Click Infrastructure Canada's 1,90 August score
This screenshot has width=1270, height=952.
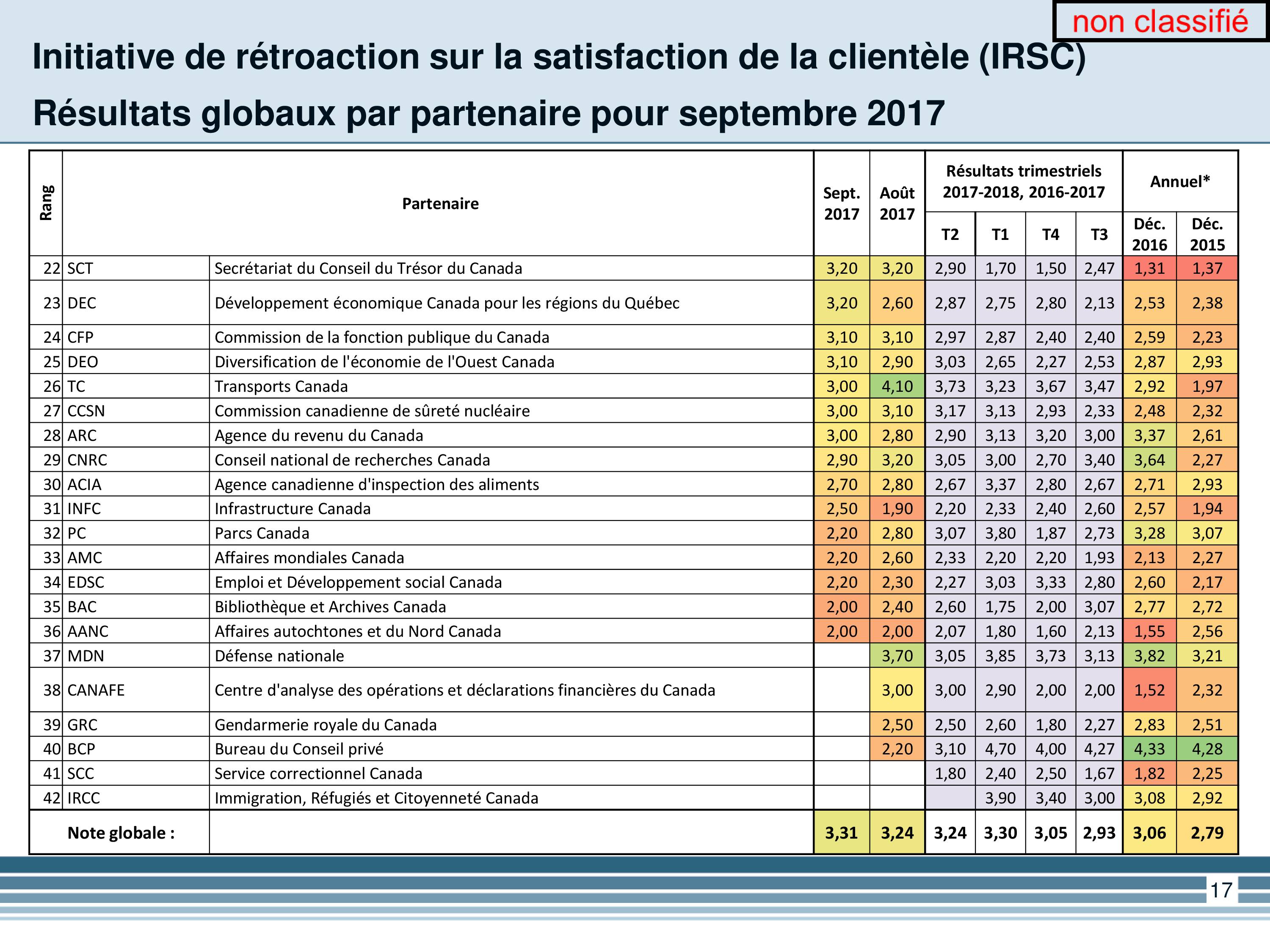click(897, 509)
